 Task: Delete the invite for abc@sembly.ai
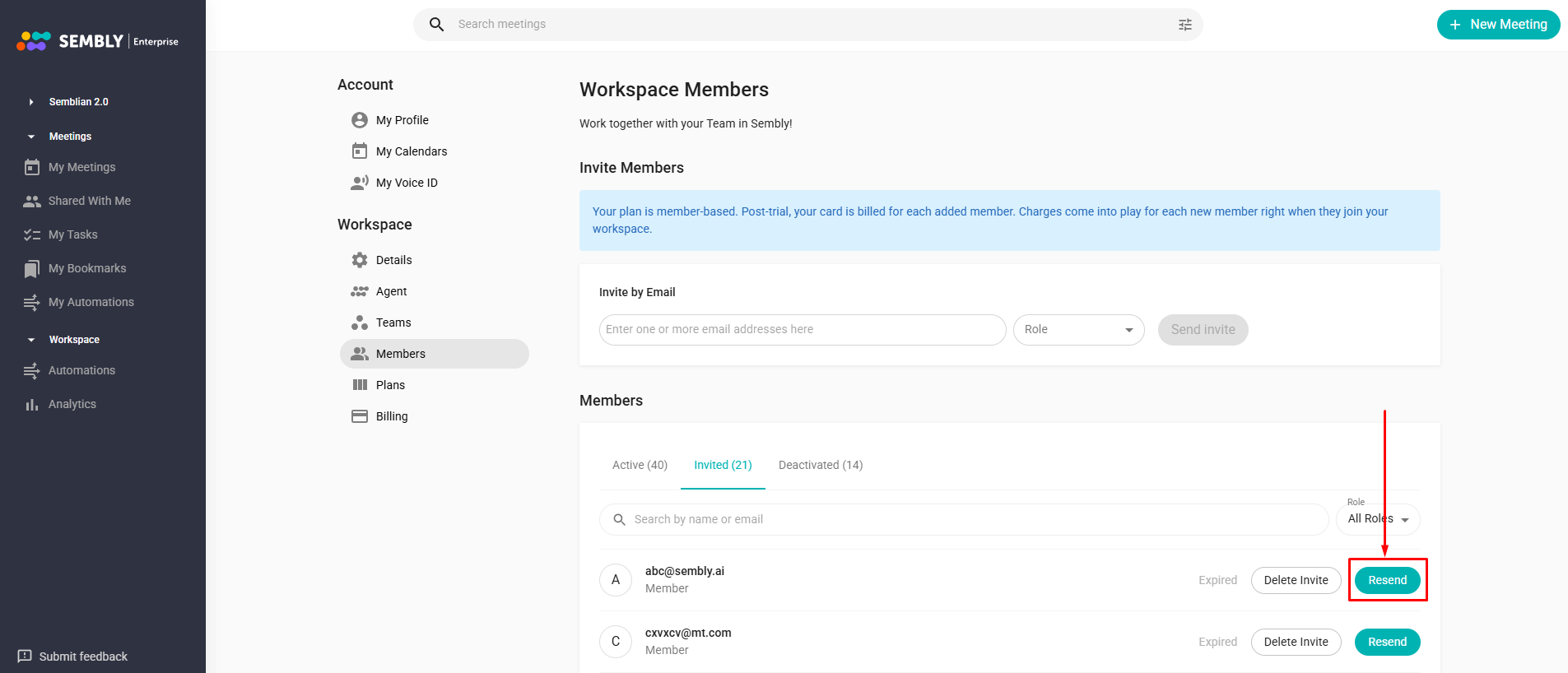pos(1296,580)
